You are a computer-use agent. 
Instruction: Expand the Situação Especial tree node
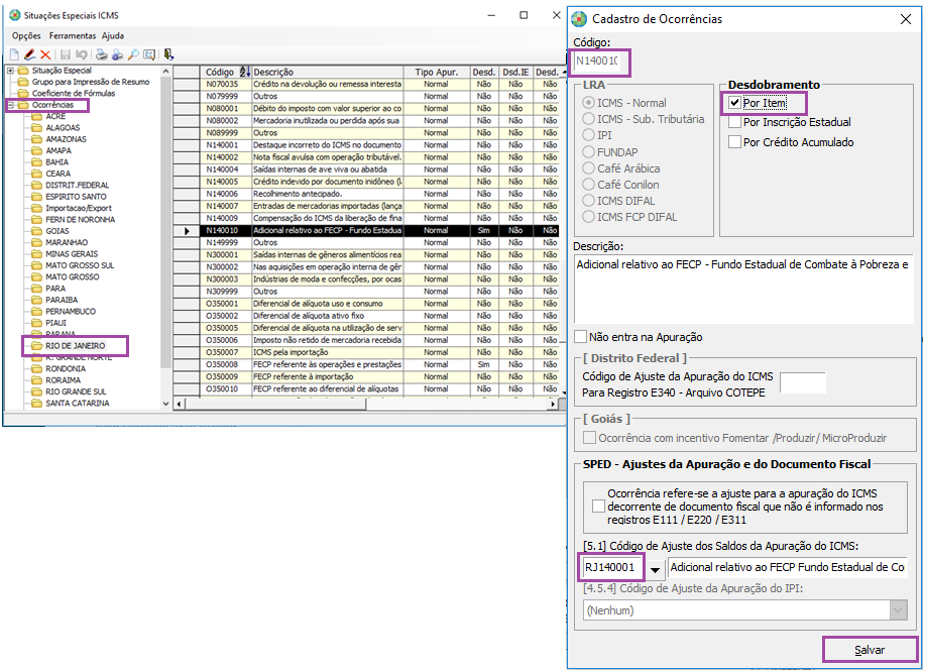coord(10,71)
